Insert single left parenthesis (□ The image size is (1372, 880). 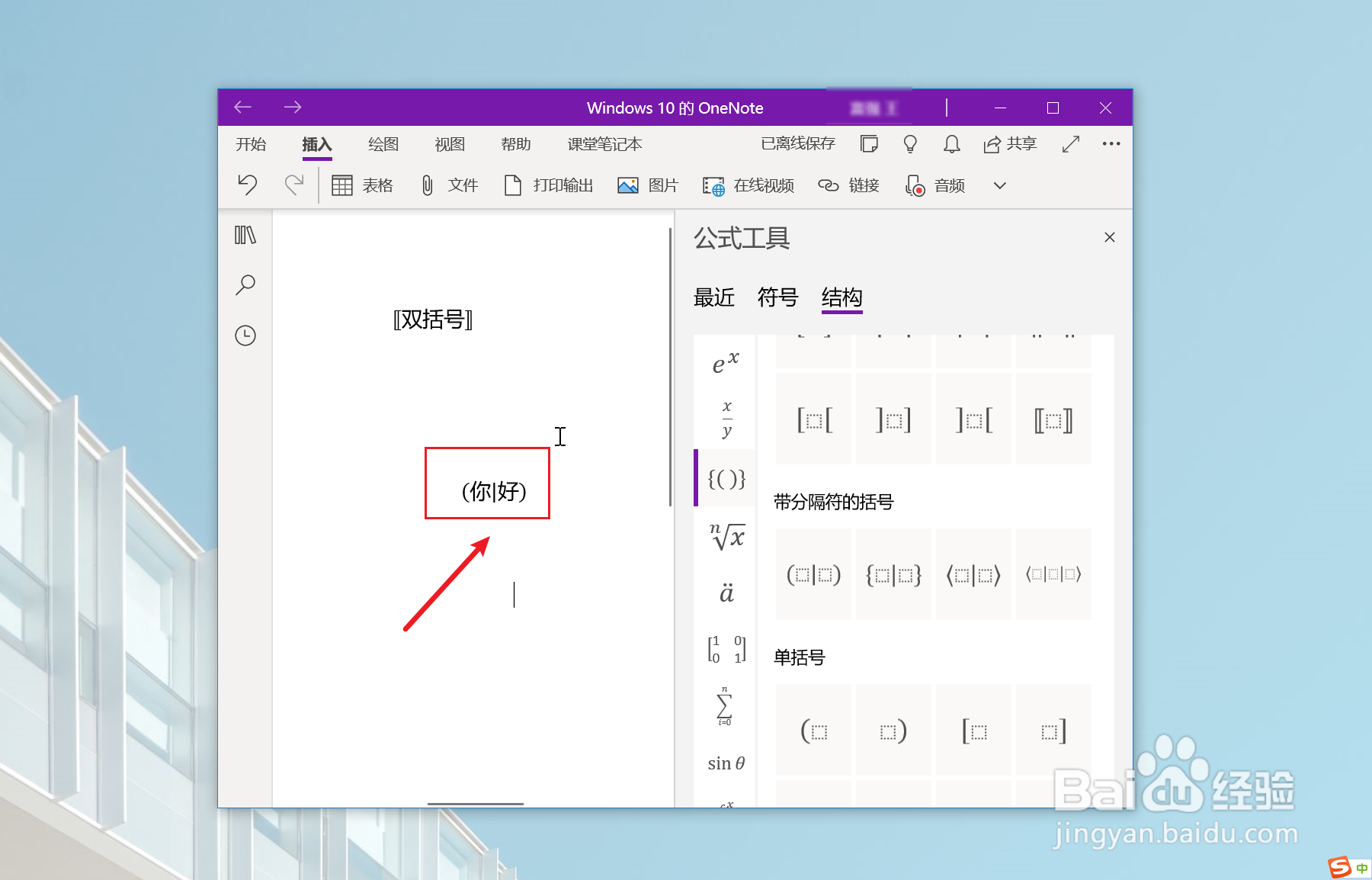click(814, 730)
